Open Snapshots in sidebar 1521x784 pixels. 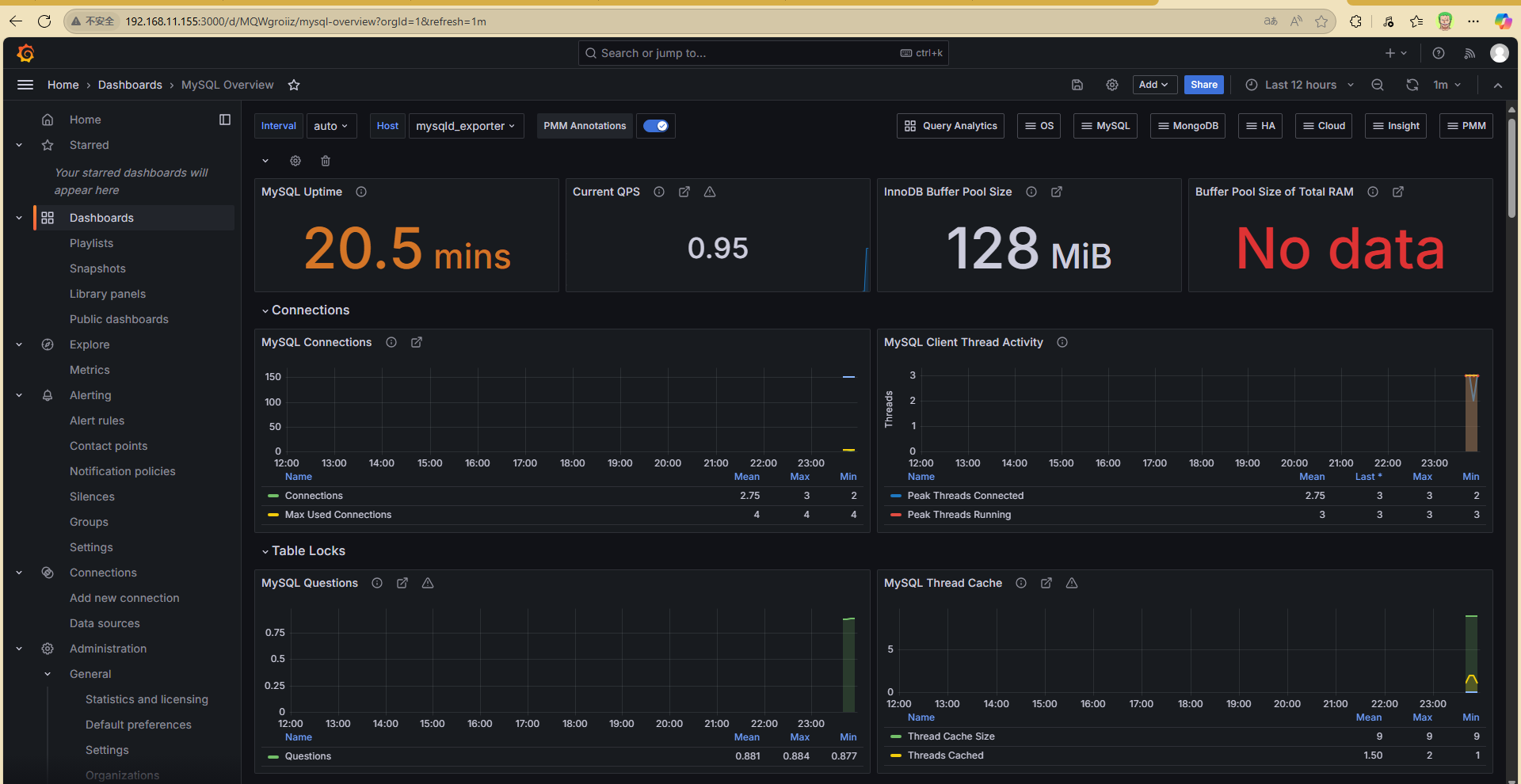(x=97, y=268)
